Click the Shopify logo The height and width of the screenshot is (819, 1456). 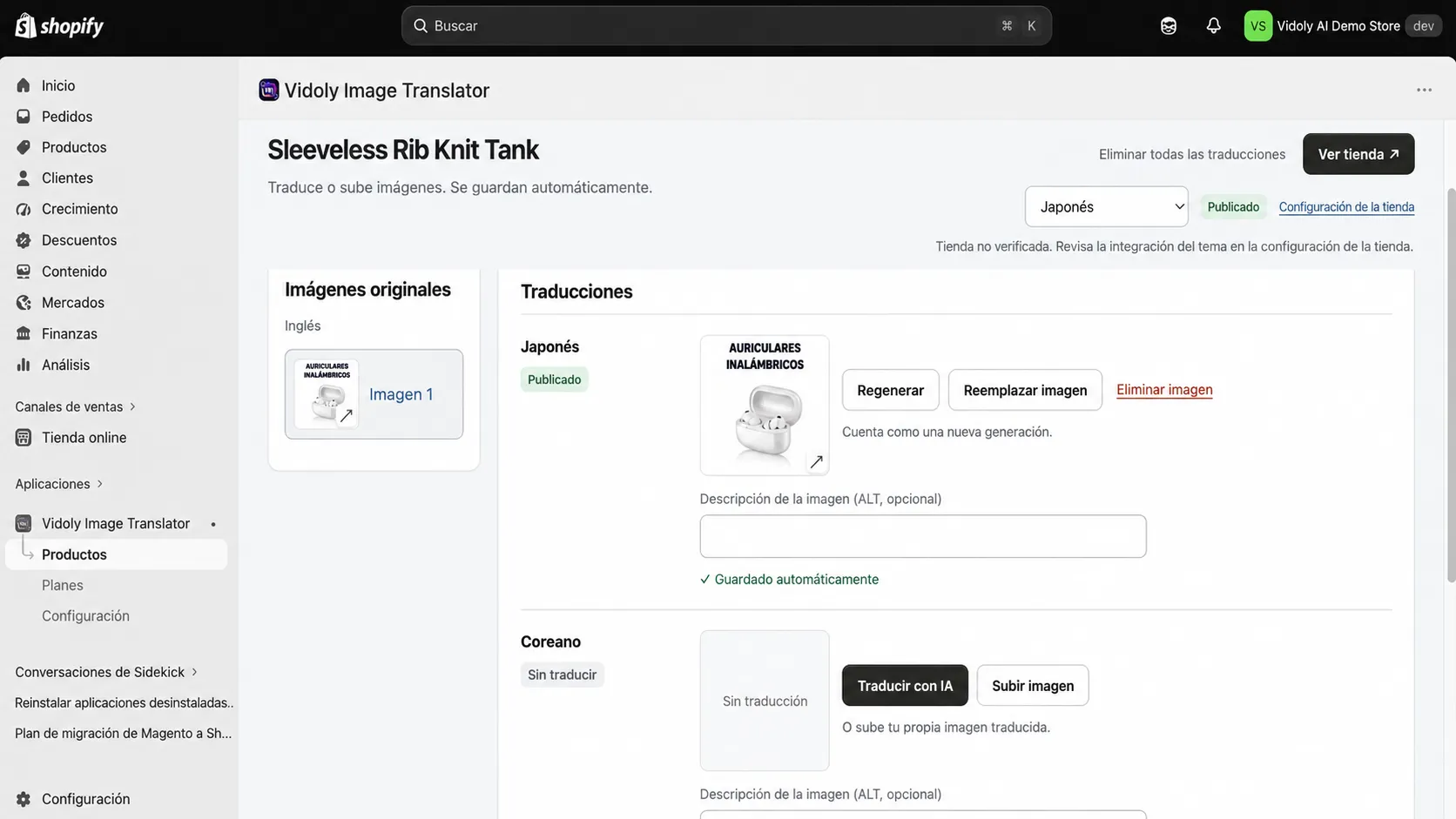59,26
